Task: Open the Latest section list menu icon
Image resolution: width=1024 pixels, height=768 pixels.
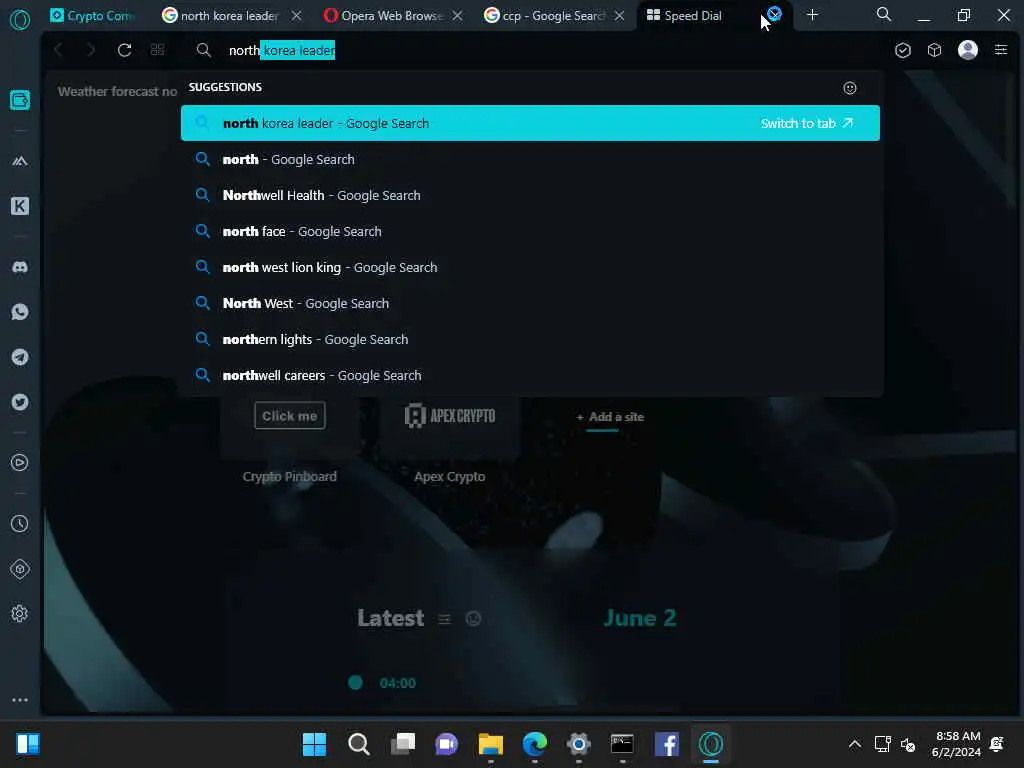Action: pos(444,618)
